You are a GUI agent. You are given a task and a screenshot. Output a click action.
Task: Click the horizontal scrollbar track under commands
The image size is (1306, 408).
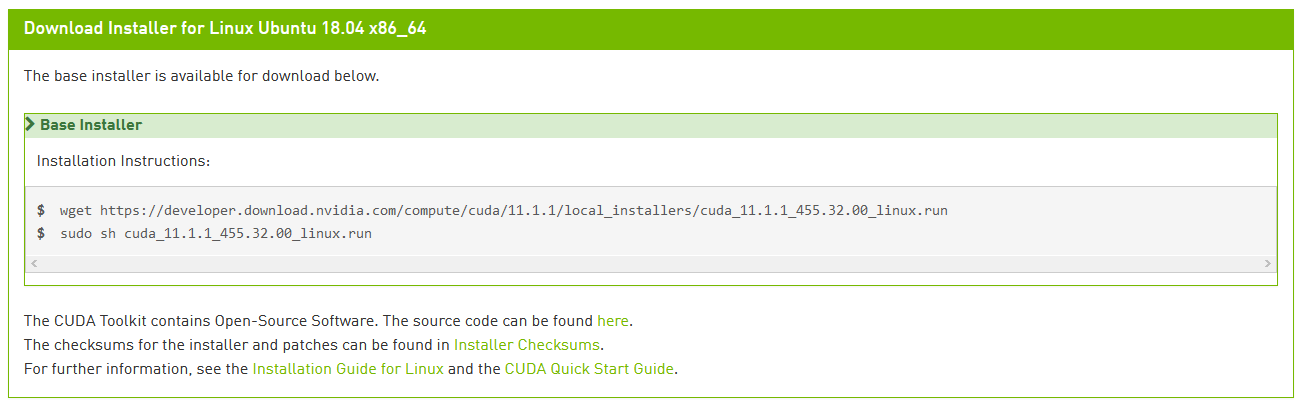651,263
